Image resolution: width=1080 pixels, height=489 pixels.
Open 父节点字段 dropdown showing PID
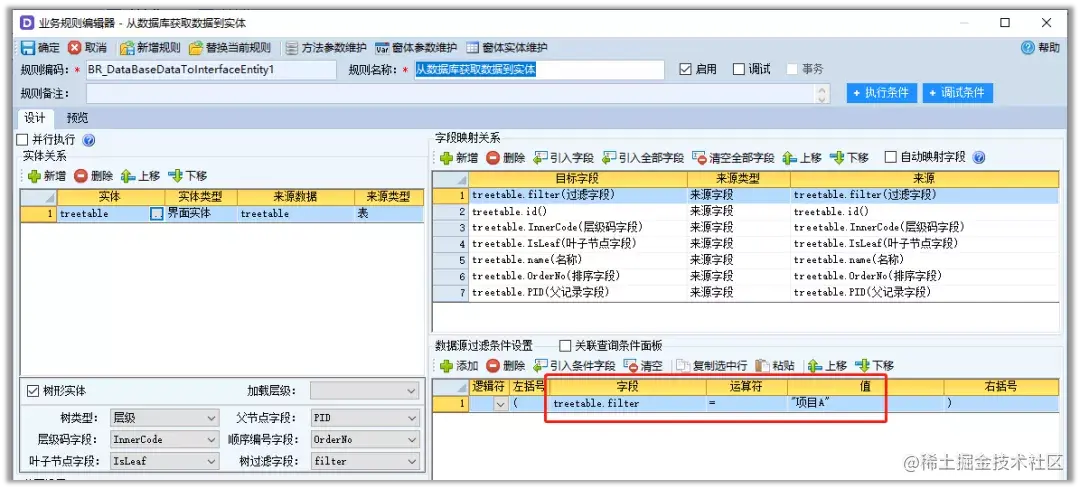tap(364, 417)
